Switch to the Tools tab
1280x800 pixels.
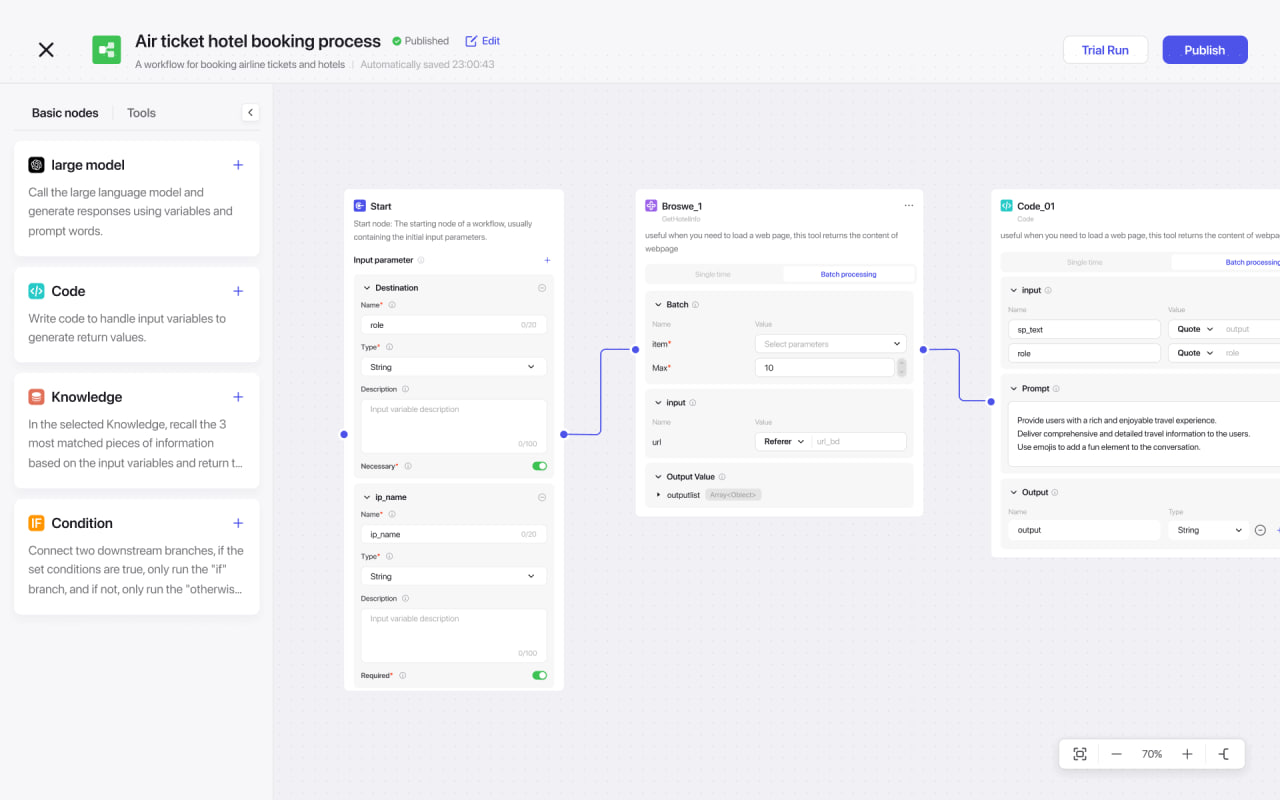click(141, 113)
